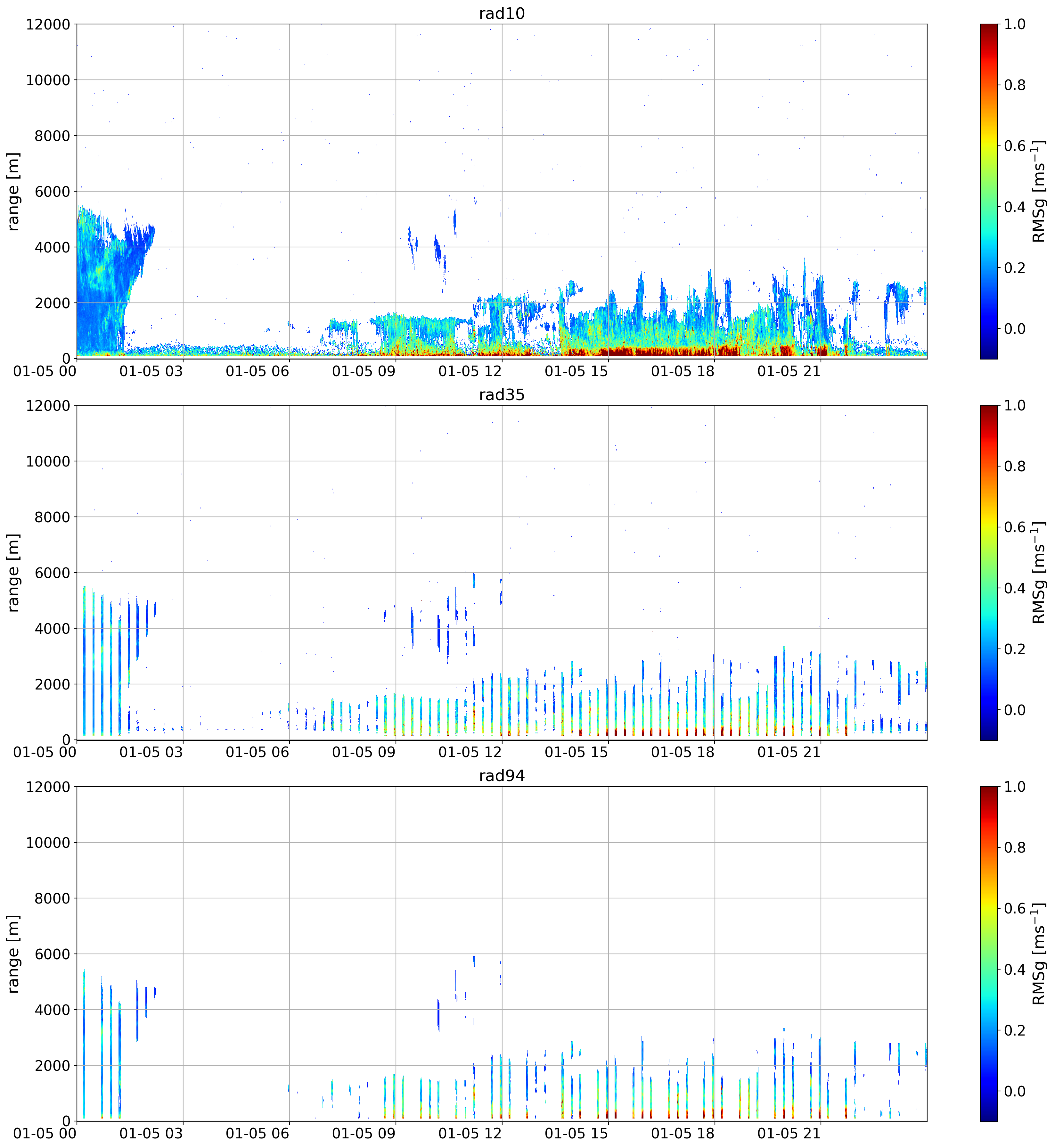Click inside the rad10 plot area

[502, 191]
